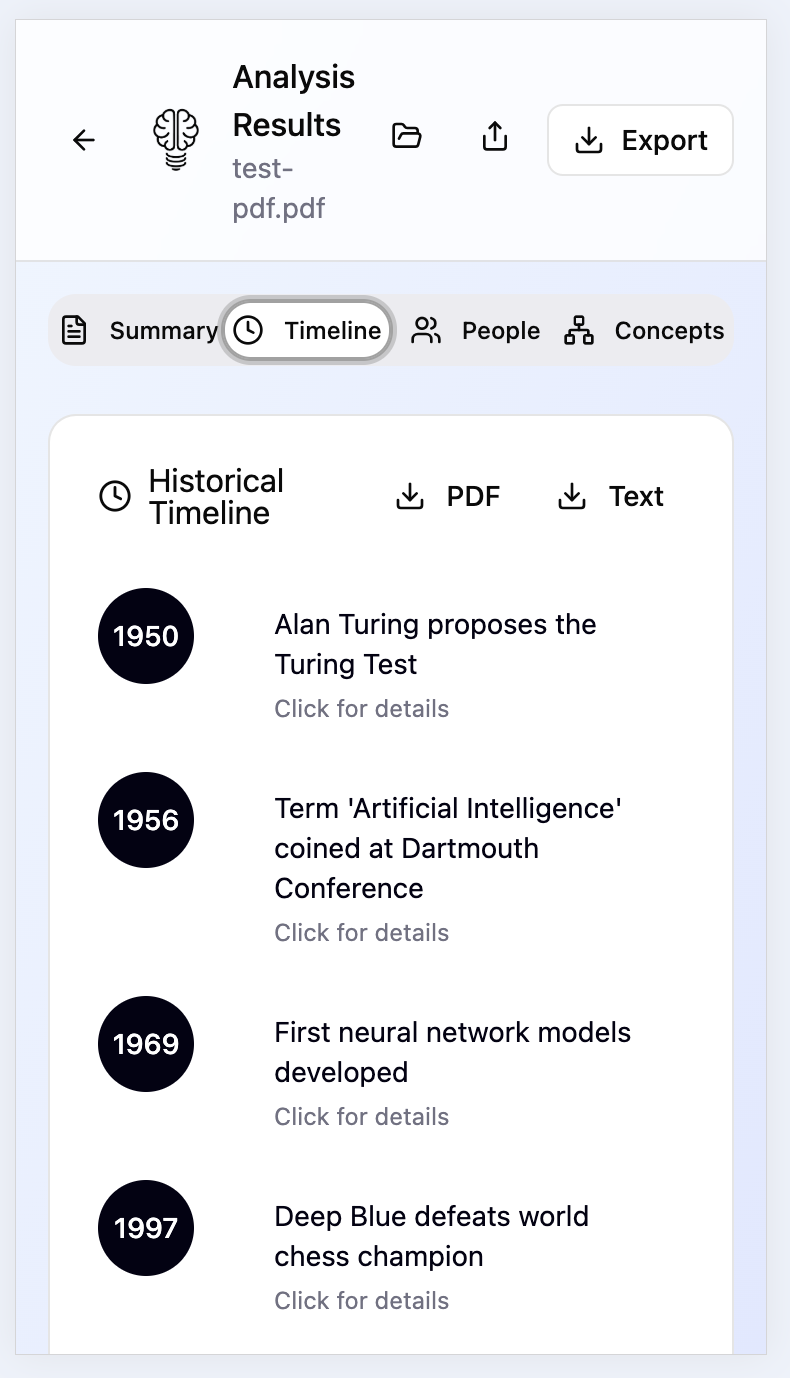Open the People tab
This screenshot has width=790, height=1378.
476,330
